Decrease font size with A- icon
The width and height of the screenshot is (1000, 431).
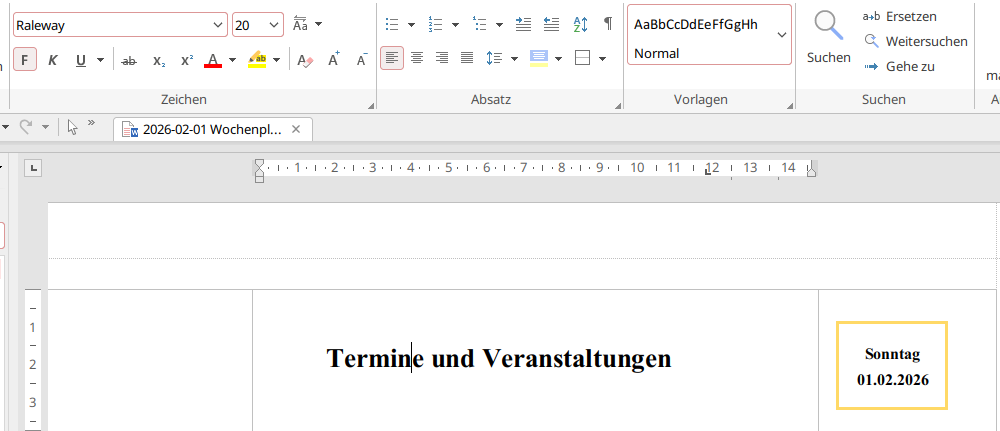click(x=362, y=60)
